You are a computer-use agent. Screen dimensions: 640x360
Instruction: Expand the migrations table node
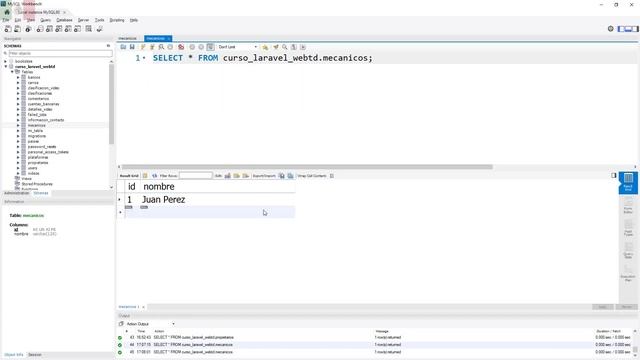tap(18, 136)
